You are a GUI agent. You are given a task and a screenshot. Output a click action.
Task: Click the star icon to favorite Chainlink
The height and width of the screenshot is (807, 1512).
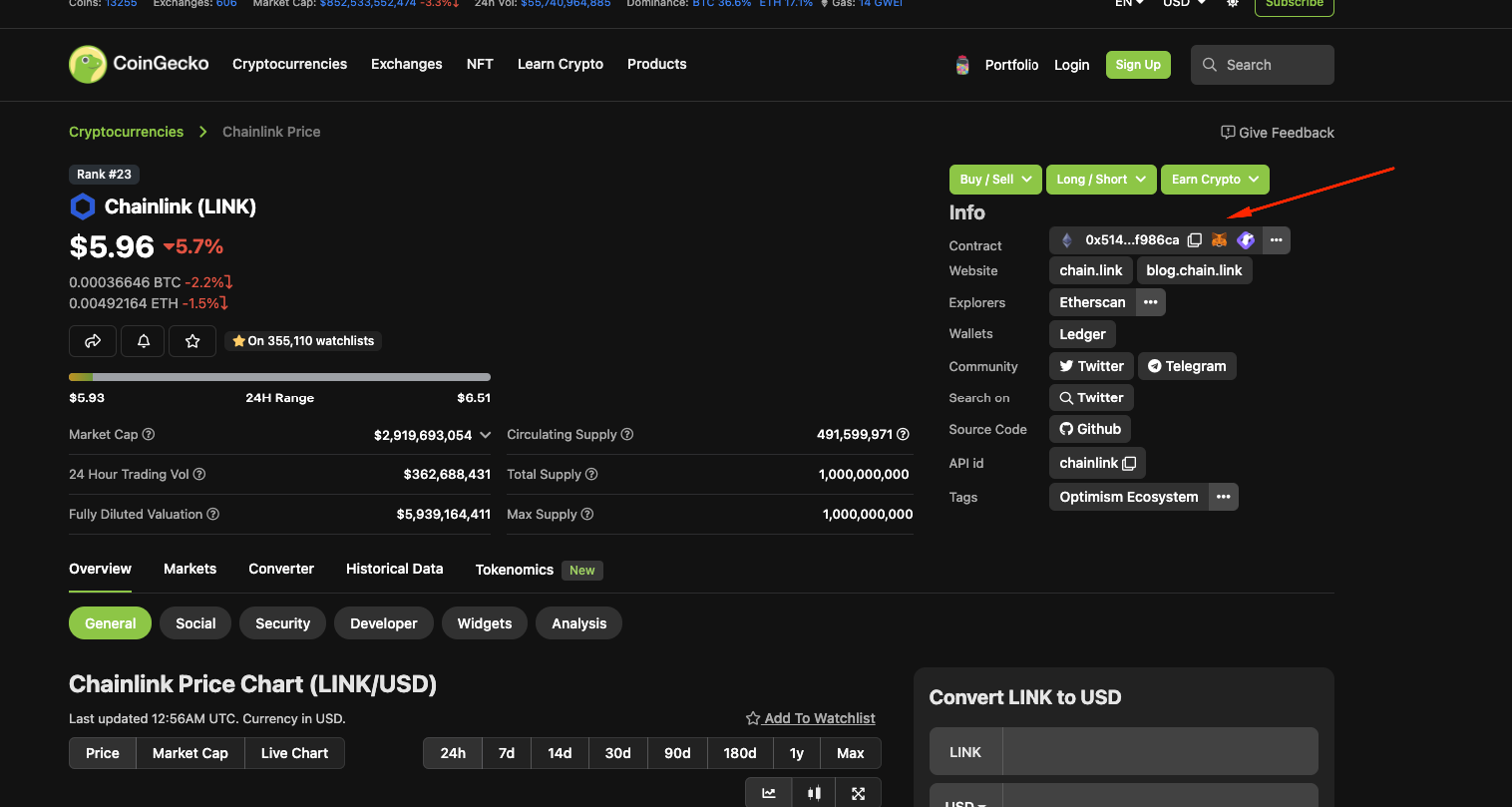(x=192, y=341)
